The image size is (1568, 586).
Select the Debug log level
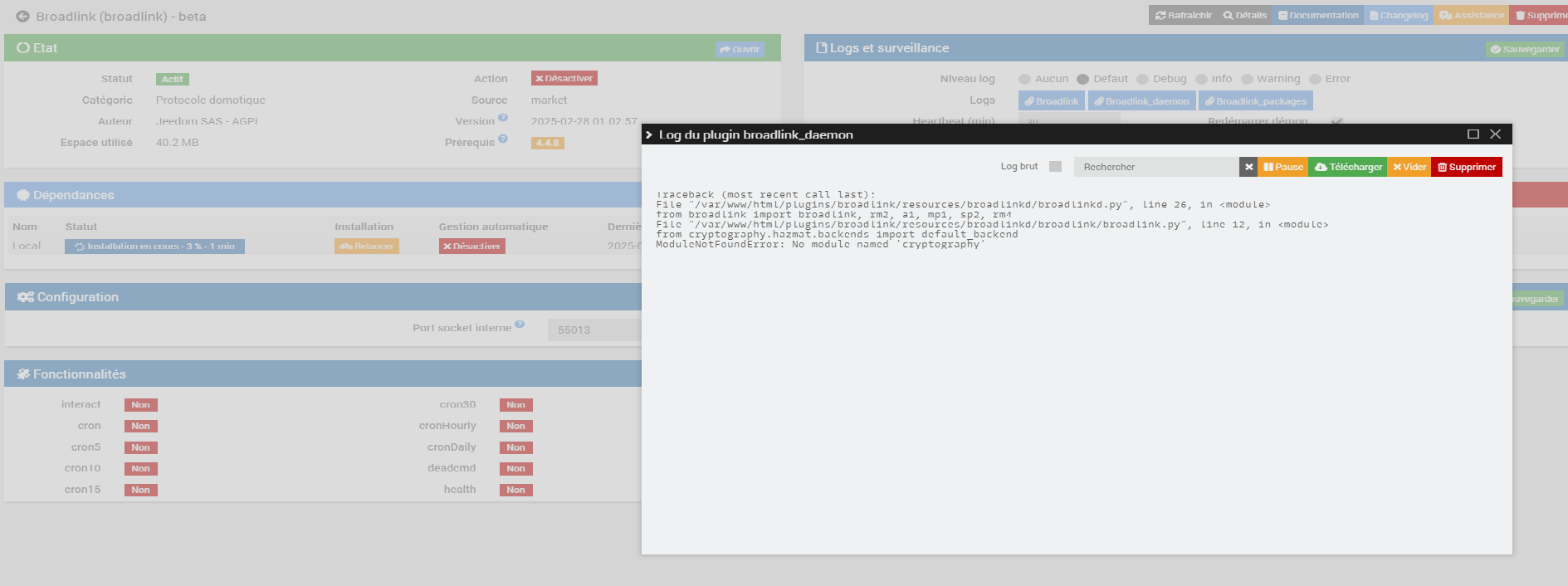[x=1142, y=79]
